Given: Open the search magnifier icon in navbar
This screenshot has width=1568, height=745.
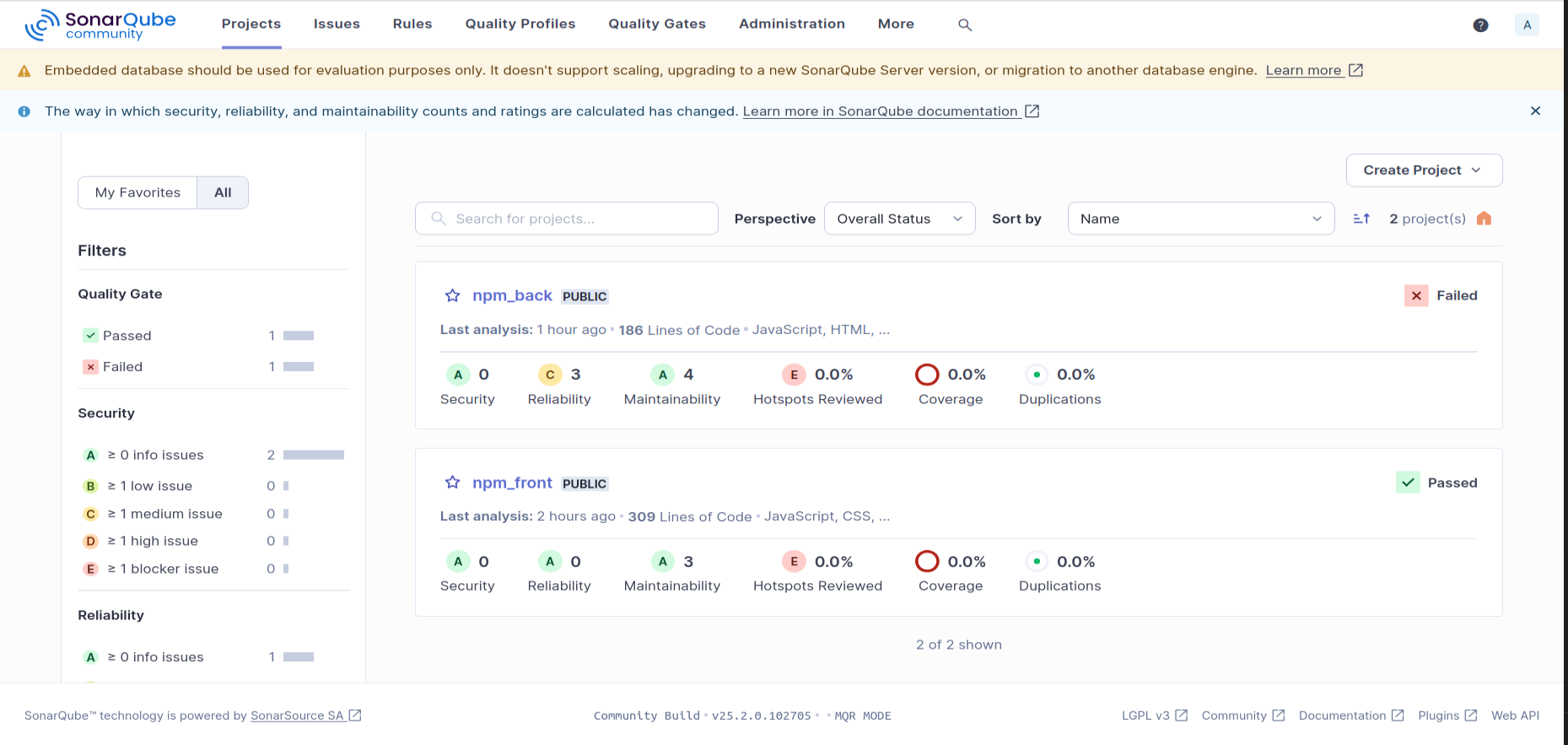Looking at the screenshot, I should [965, 25].
